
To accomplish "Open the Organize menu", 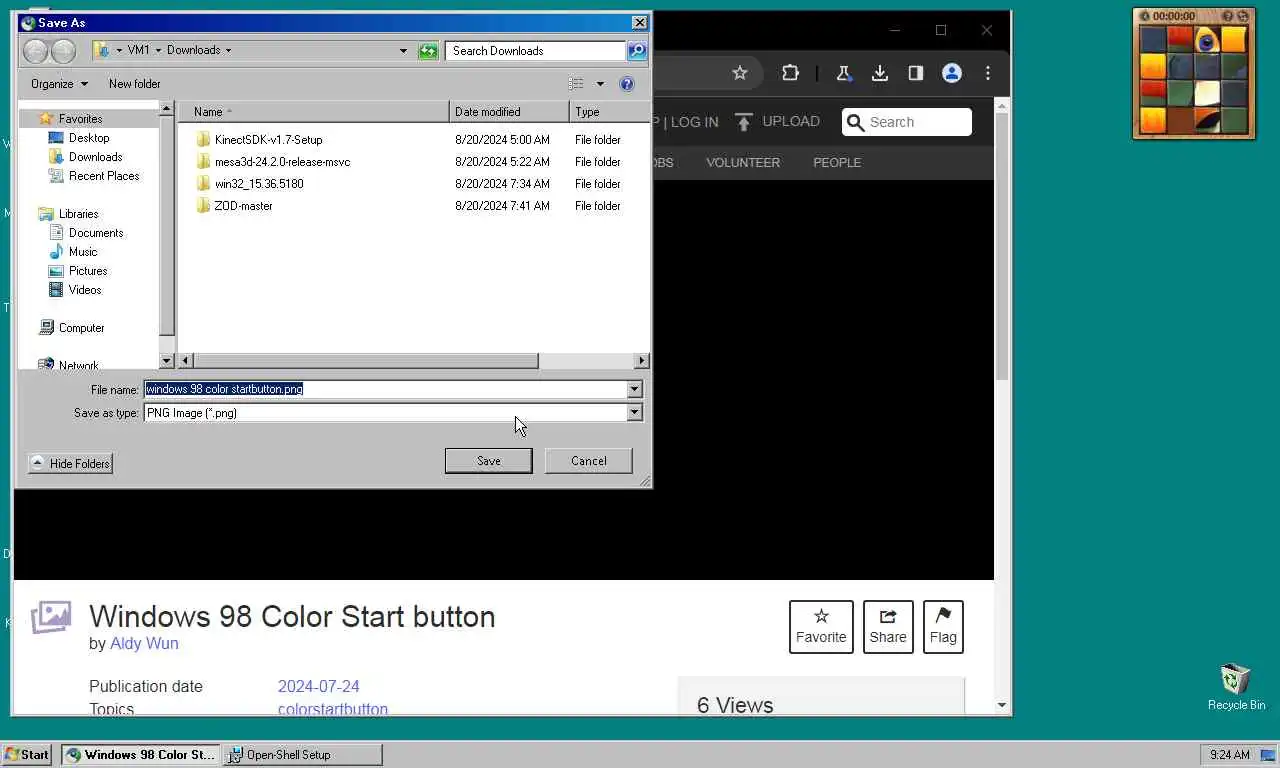I will (59, 84).
